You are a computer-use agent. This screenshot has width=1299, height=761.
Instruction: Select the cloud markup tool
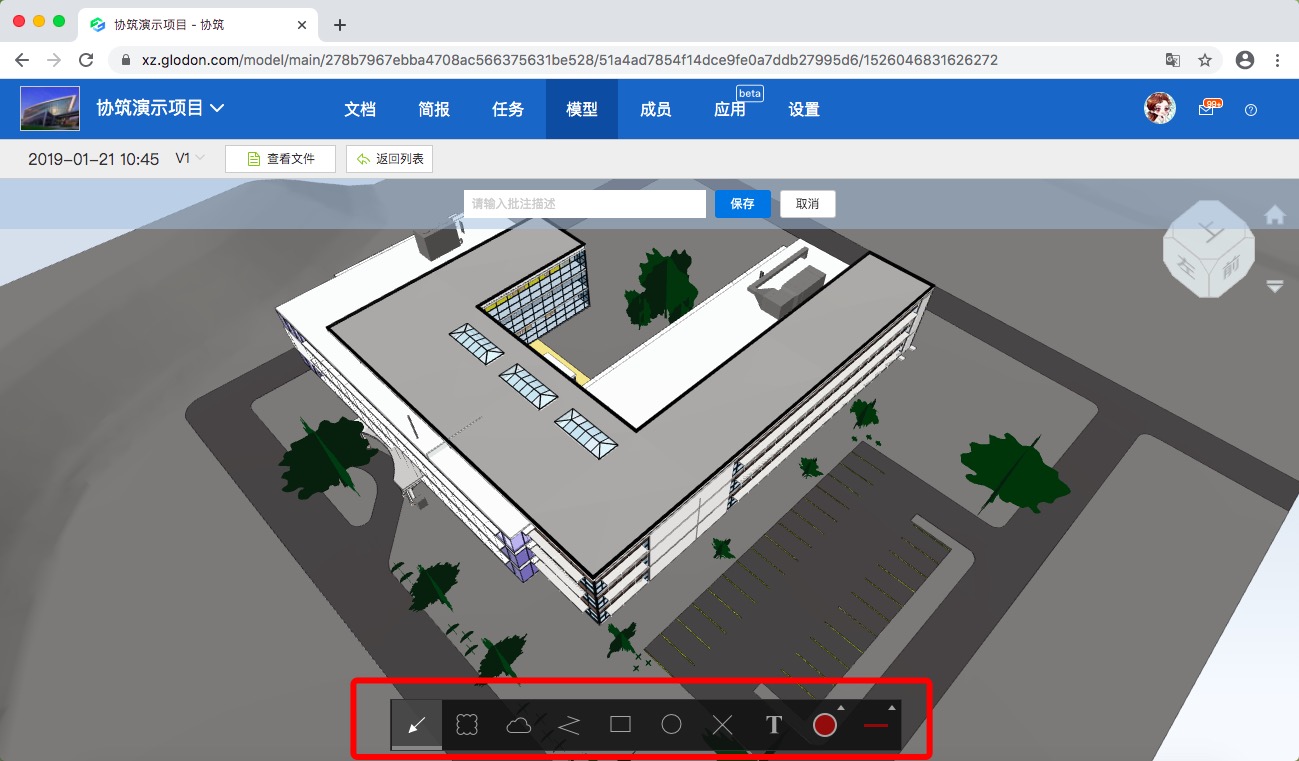pos(518,725)
